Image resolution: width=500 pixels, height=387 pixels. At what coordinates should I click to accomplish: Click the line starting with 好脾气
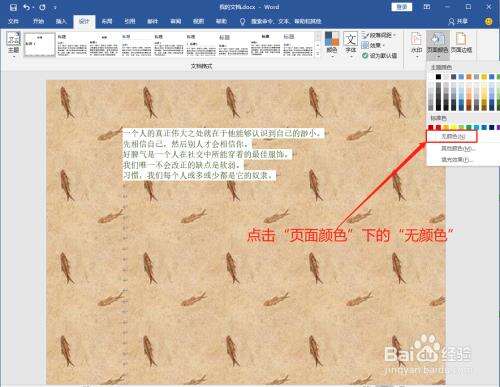click(206, 154)
